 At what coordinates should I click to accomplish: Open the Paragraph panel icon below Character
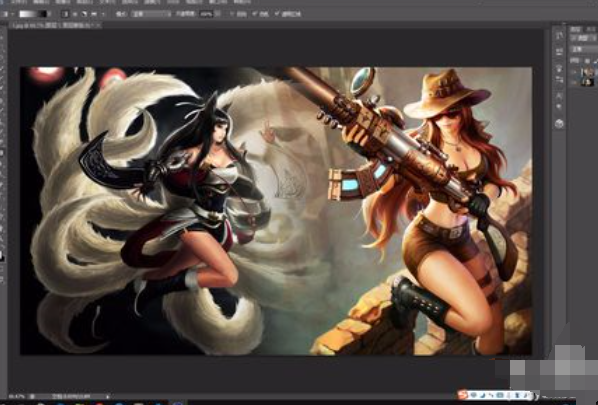pyautogui.click(x=559, y=107)
